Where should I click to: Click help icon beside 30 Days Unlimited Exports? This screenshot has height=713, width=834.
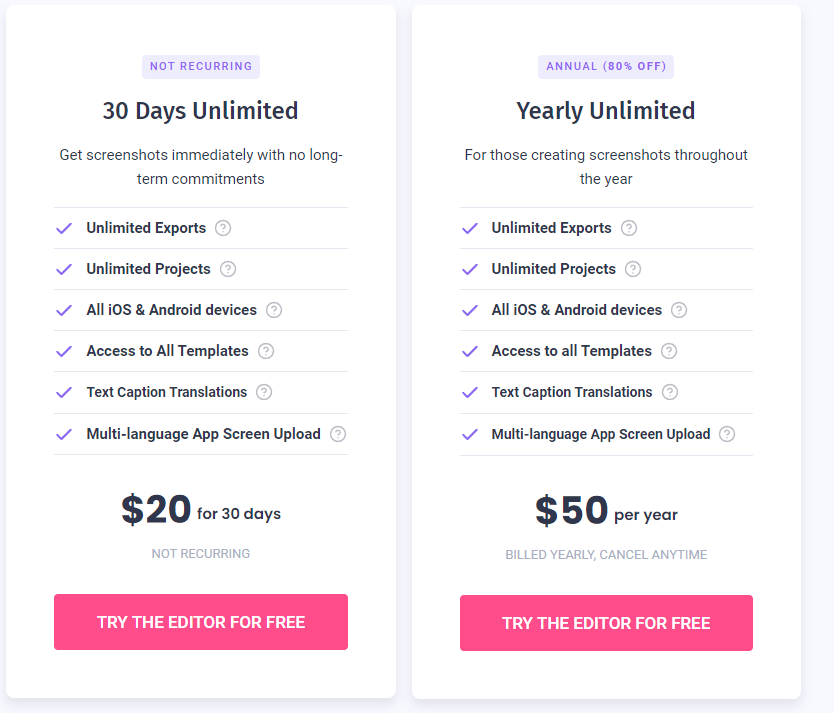coord(223,228)
